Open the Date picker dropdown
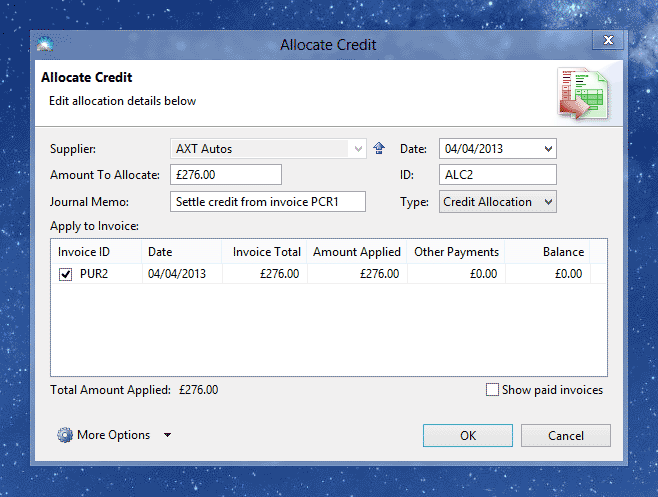Viewport: 658px width, 497px height. pos(546,149)
